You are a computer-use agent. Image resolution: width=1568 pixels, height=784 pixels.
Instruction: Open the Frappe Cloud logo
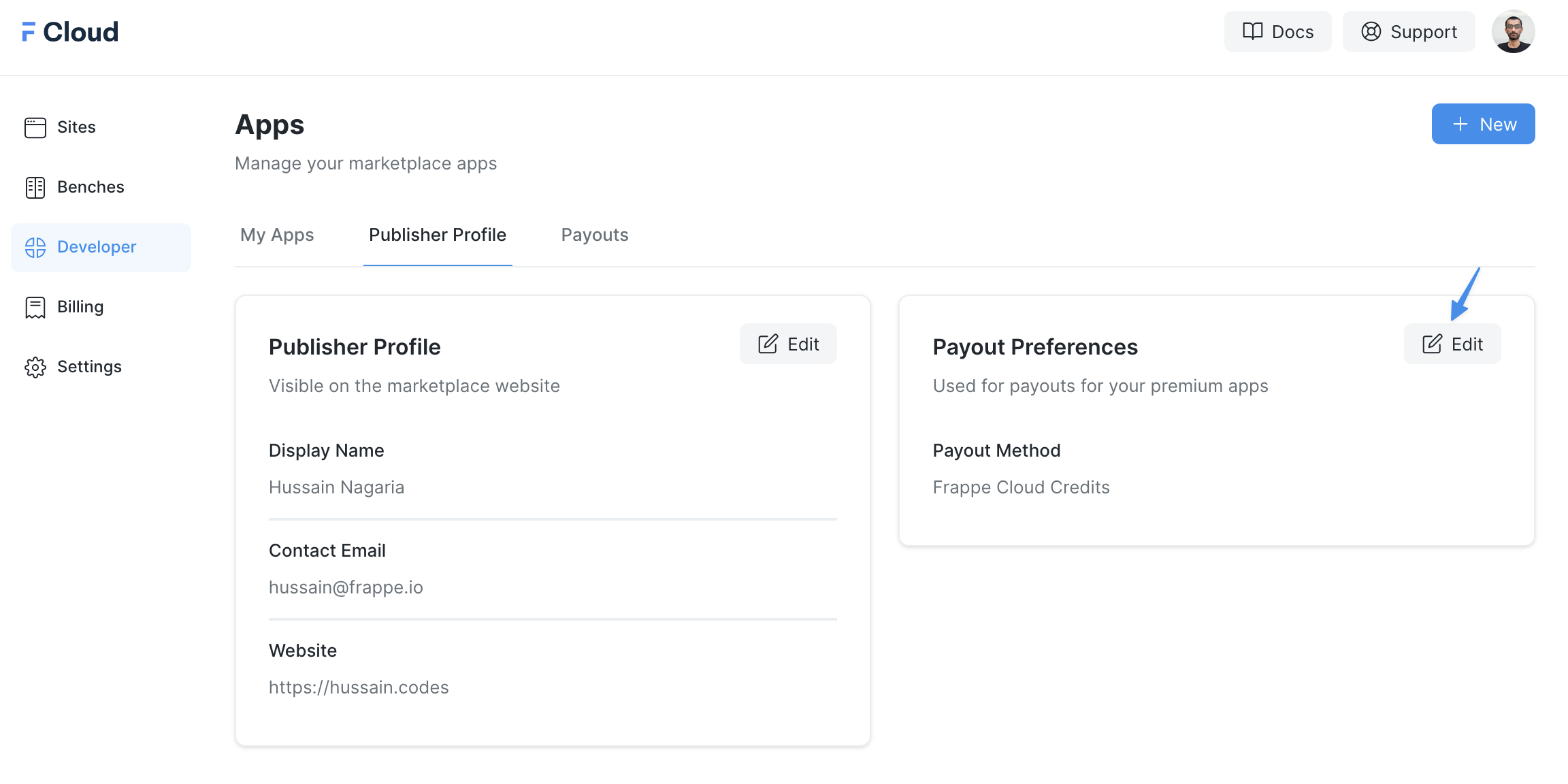coord(69,31)
